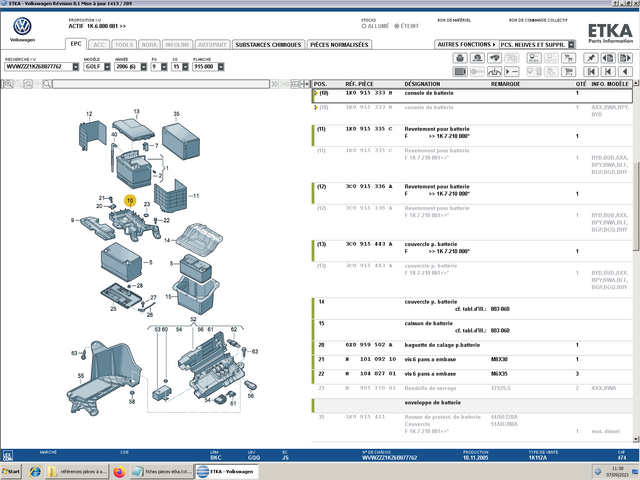Click the double-bar skip-to-first arrow icon
The image size is (640, 480).
(x=591, y=72)
